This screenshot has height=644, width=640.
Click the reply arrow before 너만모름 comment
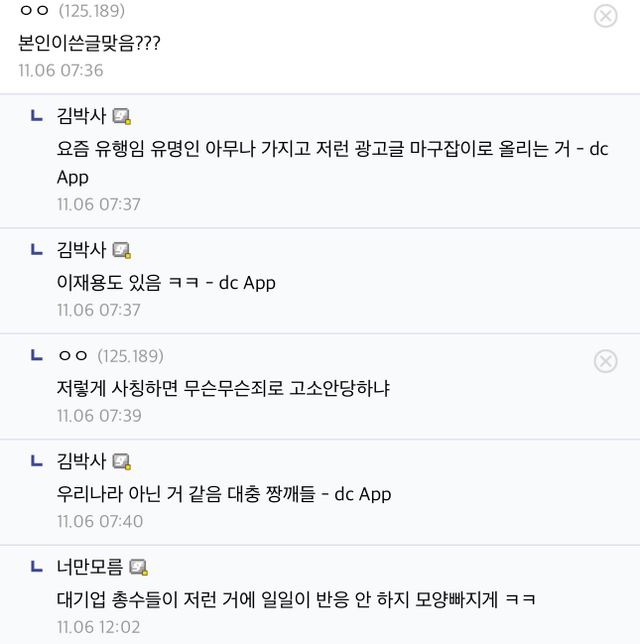[x=37, y=567]
